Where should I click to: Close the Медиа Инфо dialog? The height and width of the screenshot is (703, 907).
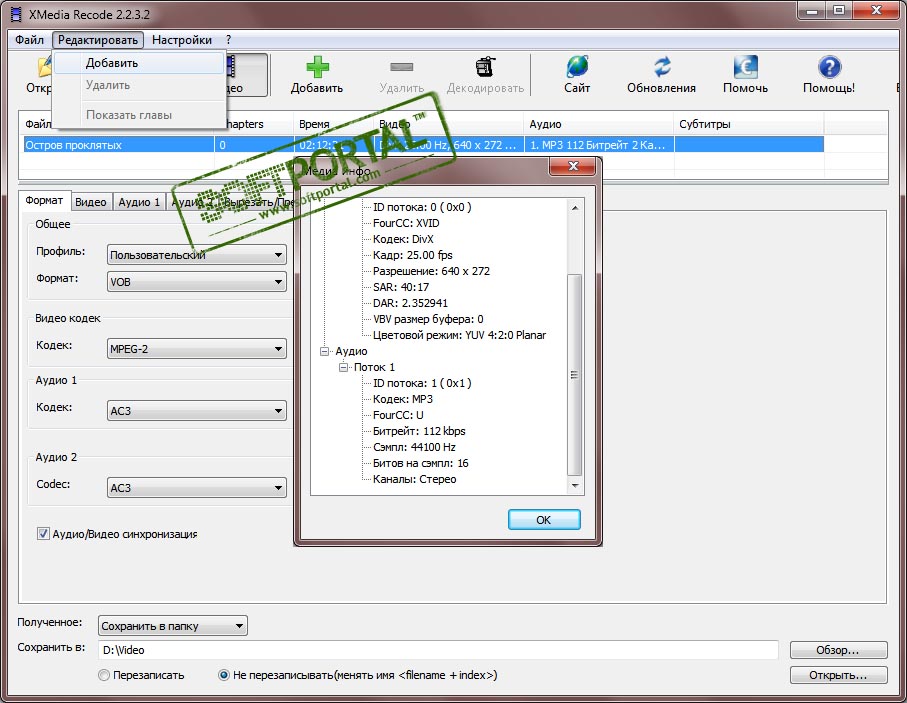tap(573, 166)
